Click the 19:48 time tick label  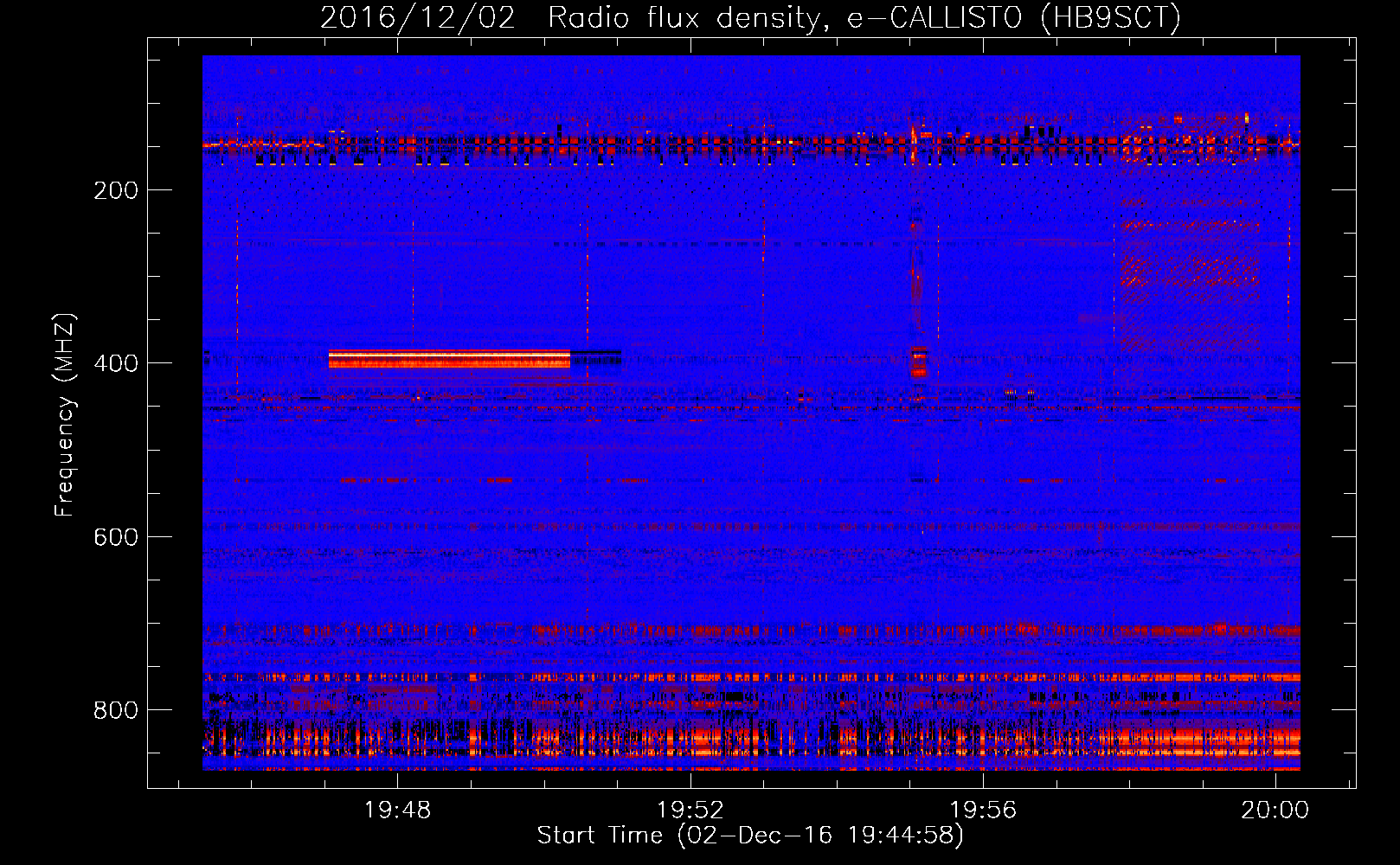(x=398, y=811)
